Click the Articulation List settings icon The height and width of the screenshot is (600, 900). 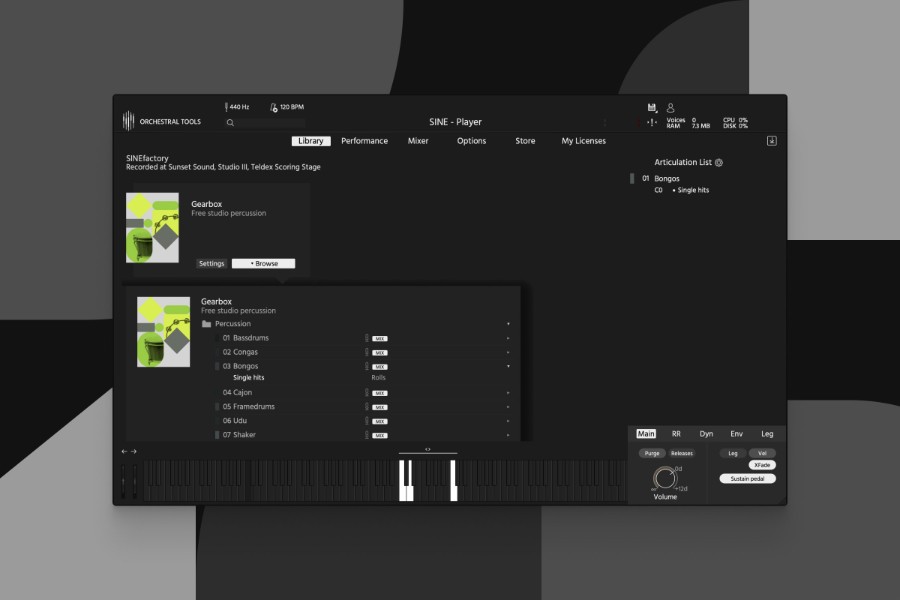(719, 162)
